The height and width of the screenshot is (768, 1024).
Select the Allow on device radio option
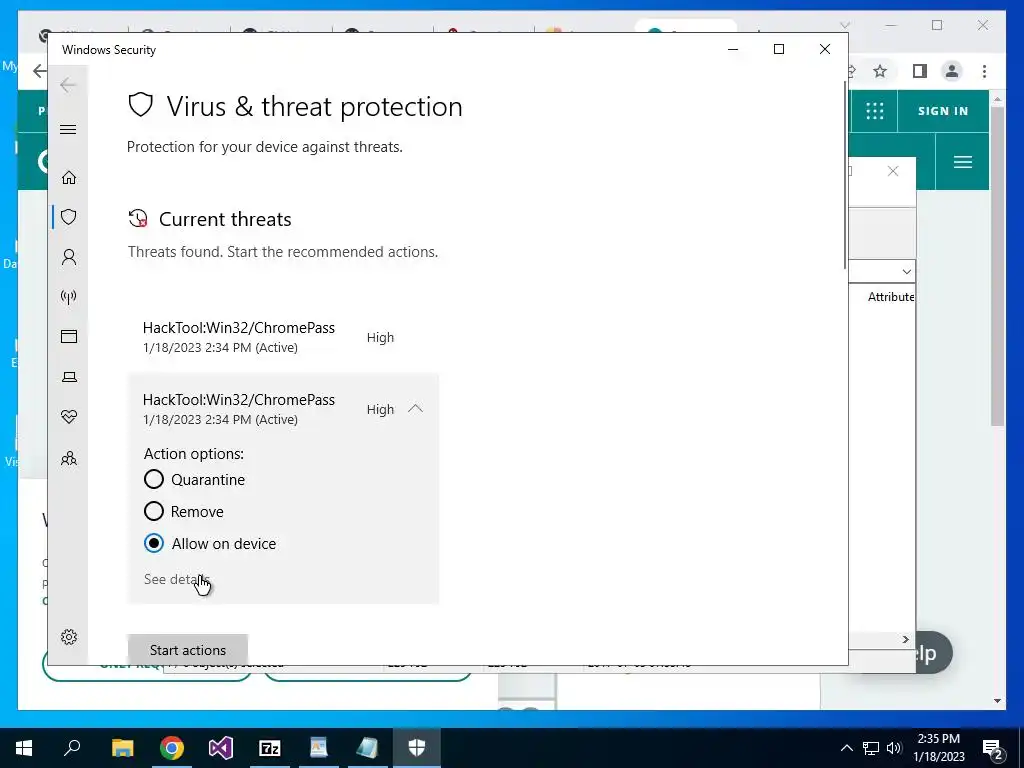click(153, 543)
